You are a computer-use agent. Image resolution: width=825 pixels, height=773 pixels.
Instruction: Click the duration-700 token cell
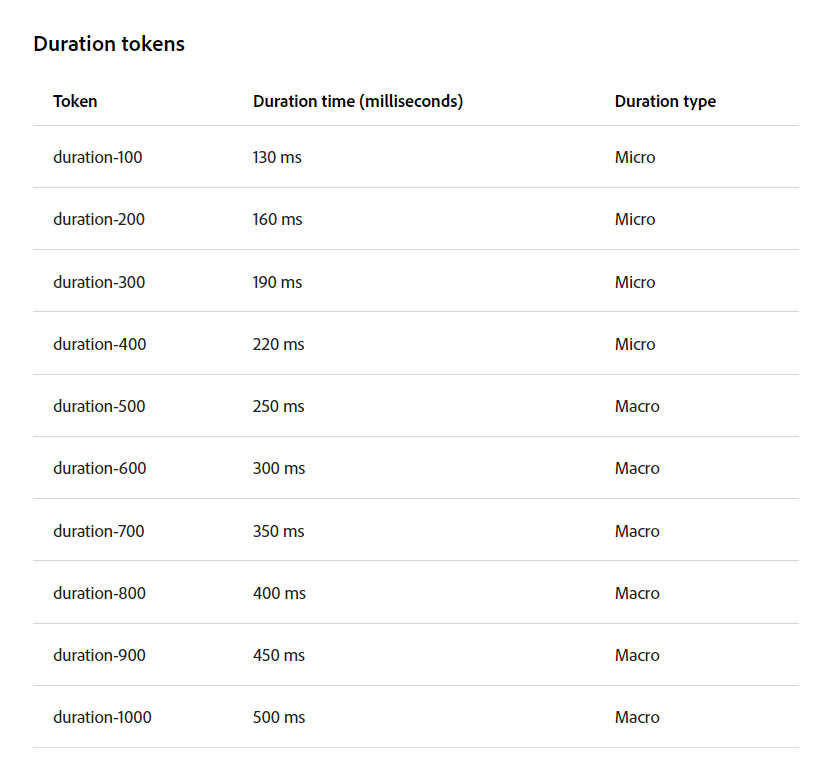[x=98, y=531]
